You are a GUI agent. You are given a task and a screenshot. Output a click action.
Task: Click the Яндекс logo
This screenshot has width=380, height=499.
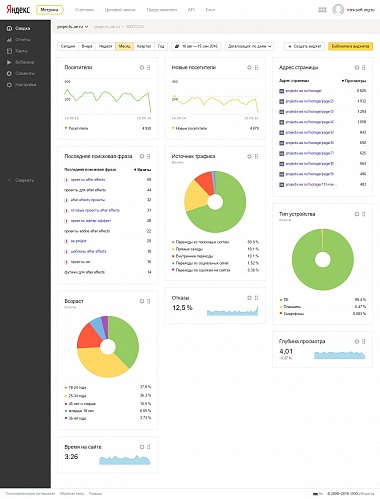(18, 10)
